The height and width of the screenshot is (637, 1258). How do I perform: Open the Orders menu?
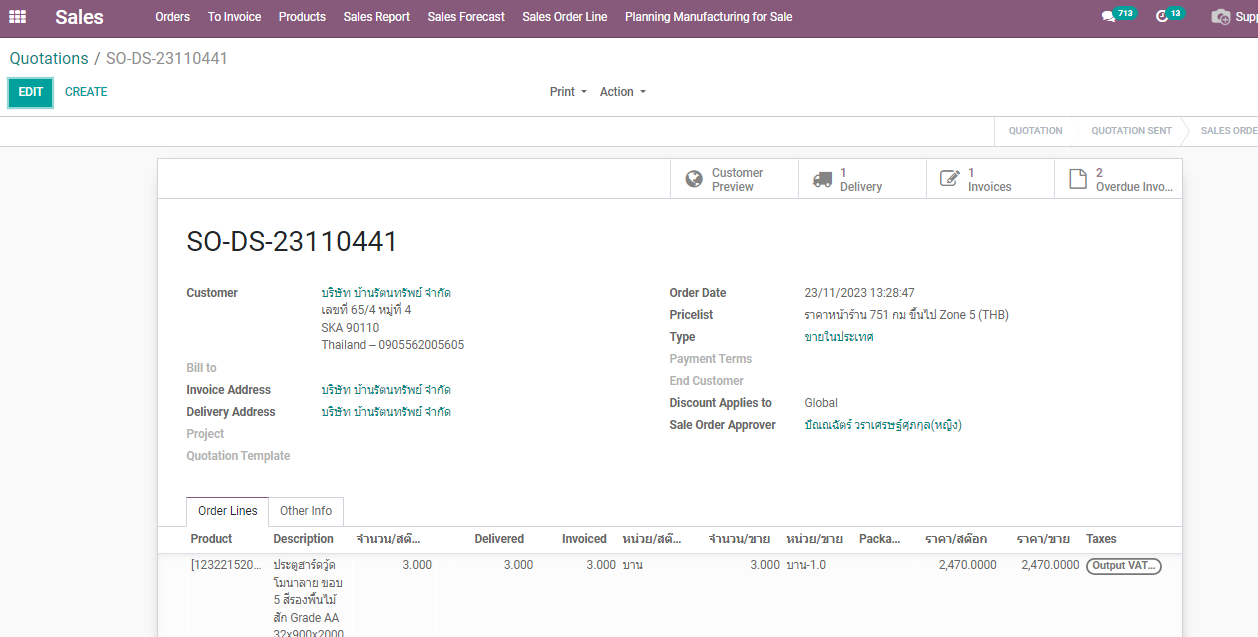tap(172, 17)
